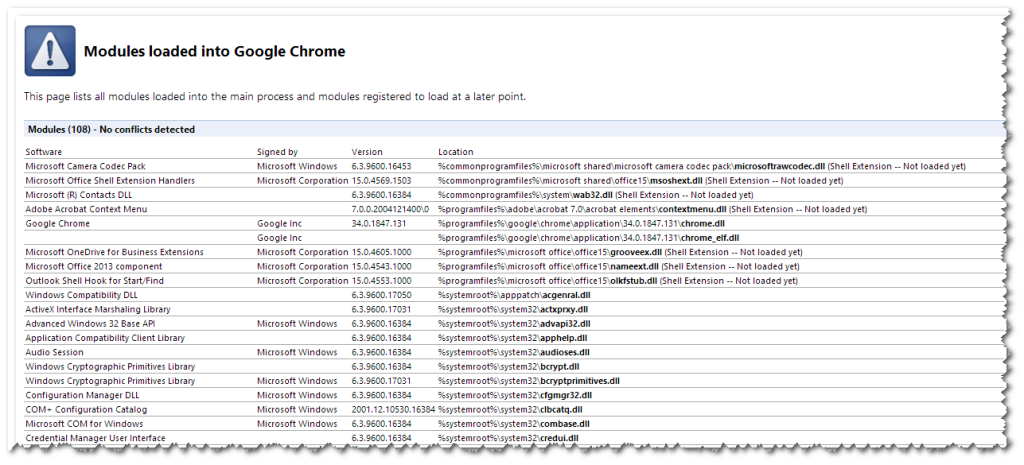Viewport: 1024px width, 465px height.
Task: Select 'Microsoft COM for Windows' entry
Action: click(85, 424)
